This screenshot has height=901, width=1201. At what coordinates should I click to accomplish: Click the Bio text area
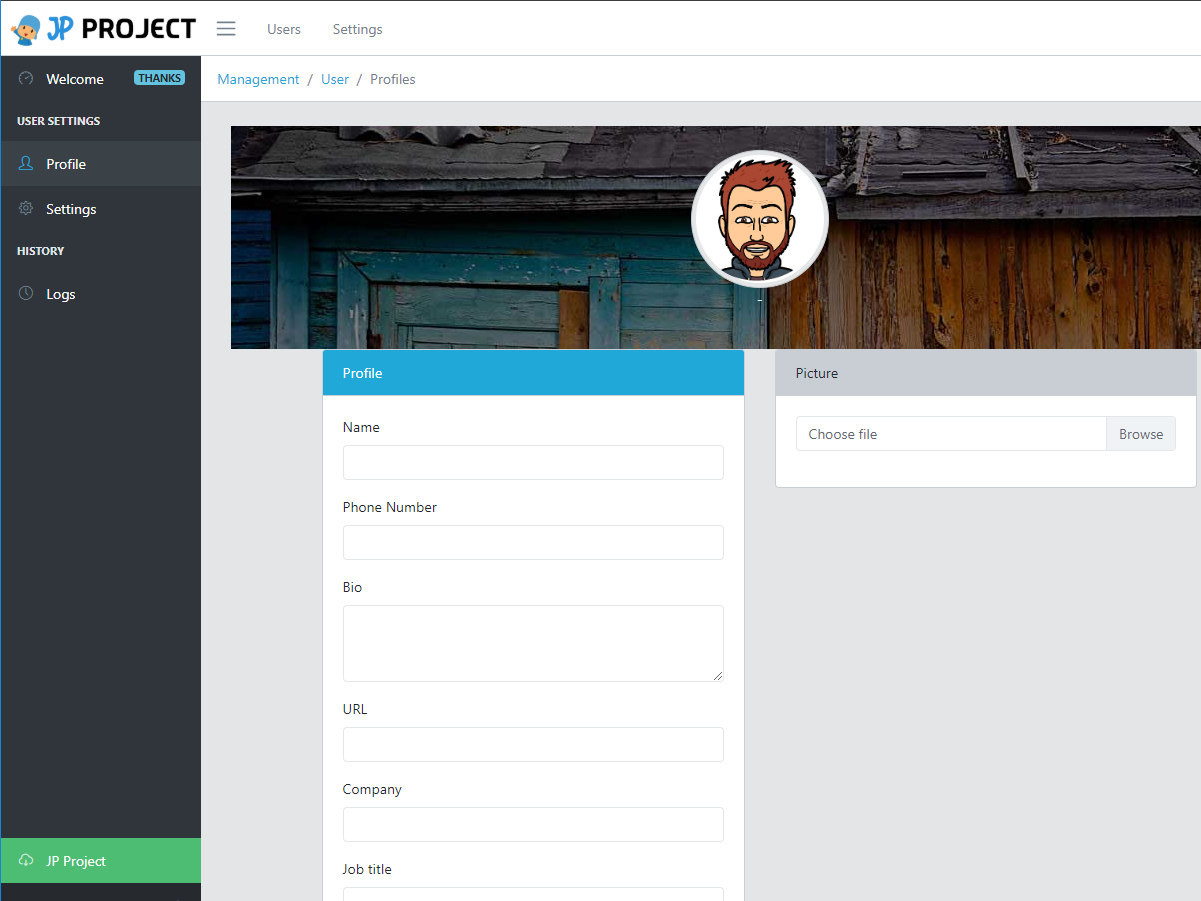(x=533, y=642)
